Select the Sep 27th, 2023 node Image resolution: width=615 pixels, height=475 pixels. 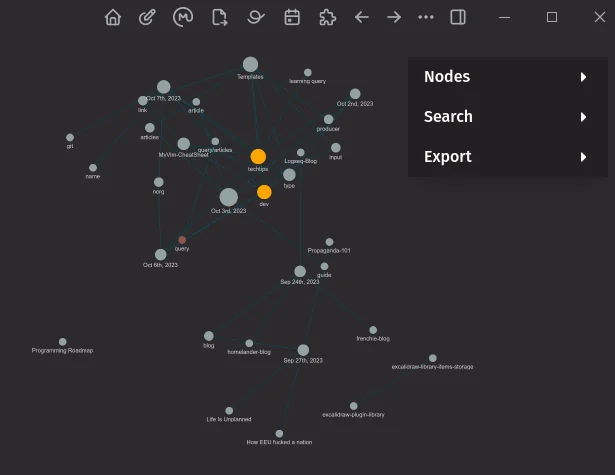point(303,350)
